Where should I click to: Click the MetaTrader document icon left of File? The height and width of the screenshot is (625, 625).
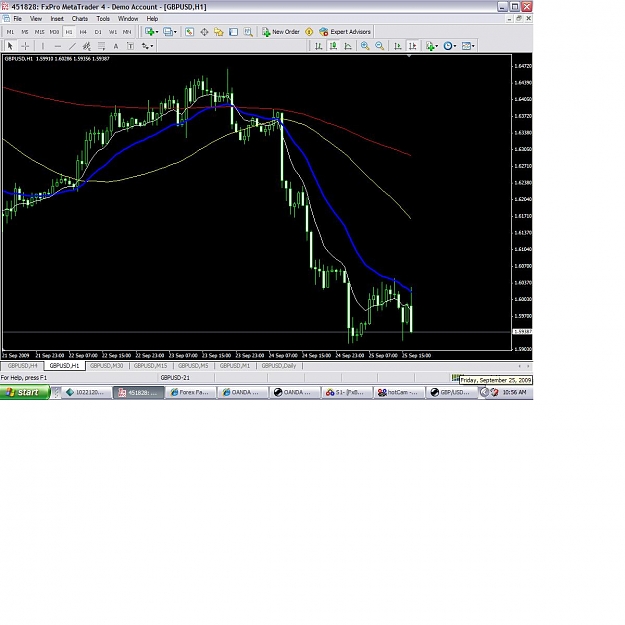[6, 19]
